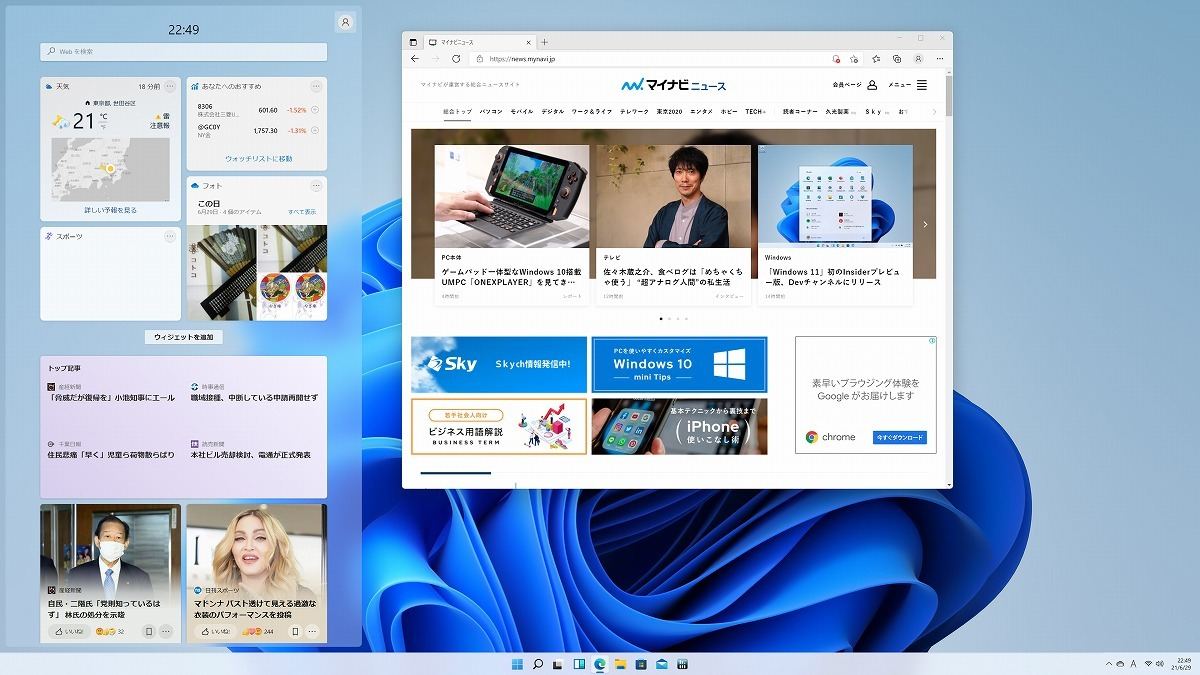
Task: Open iPhone 使いこなし術 banner
Action: pyautogui.click(x=679, y=426)
